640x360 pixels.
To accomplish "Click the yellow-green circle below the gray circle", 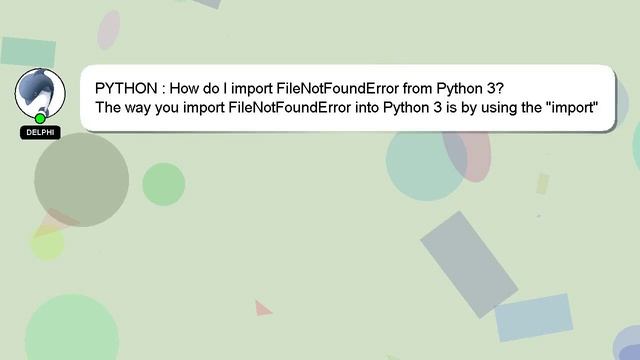I will [x=48, y=244].
